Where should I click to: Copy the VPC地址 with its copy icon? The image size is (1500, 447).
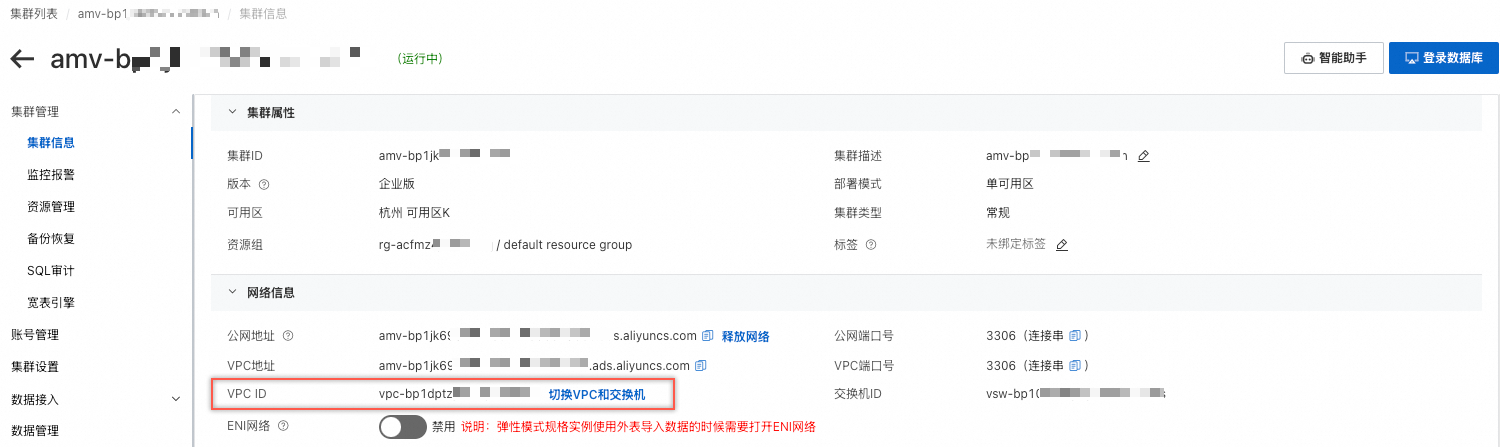(701, 366)
